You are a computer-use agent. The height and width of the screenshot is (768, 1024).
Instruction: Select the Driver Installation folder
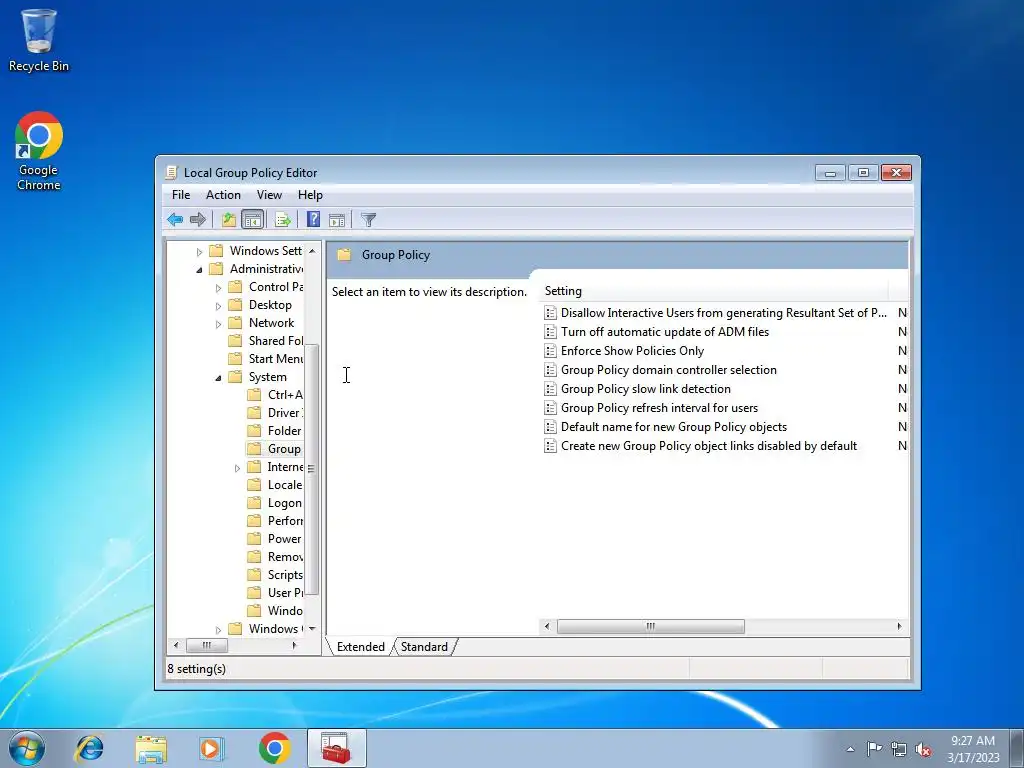pyautogui.click(x=276, y=413)
